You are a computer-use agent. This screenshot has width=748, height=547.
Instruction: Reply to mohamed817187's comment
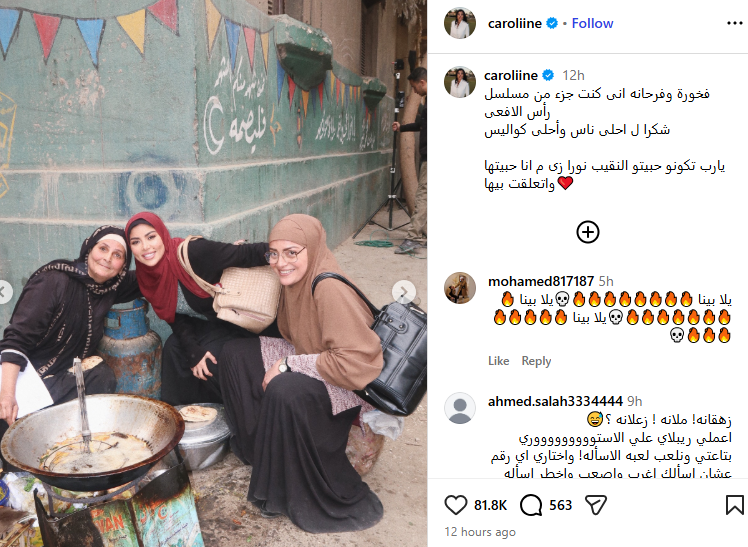coord(536,361)
